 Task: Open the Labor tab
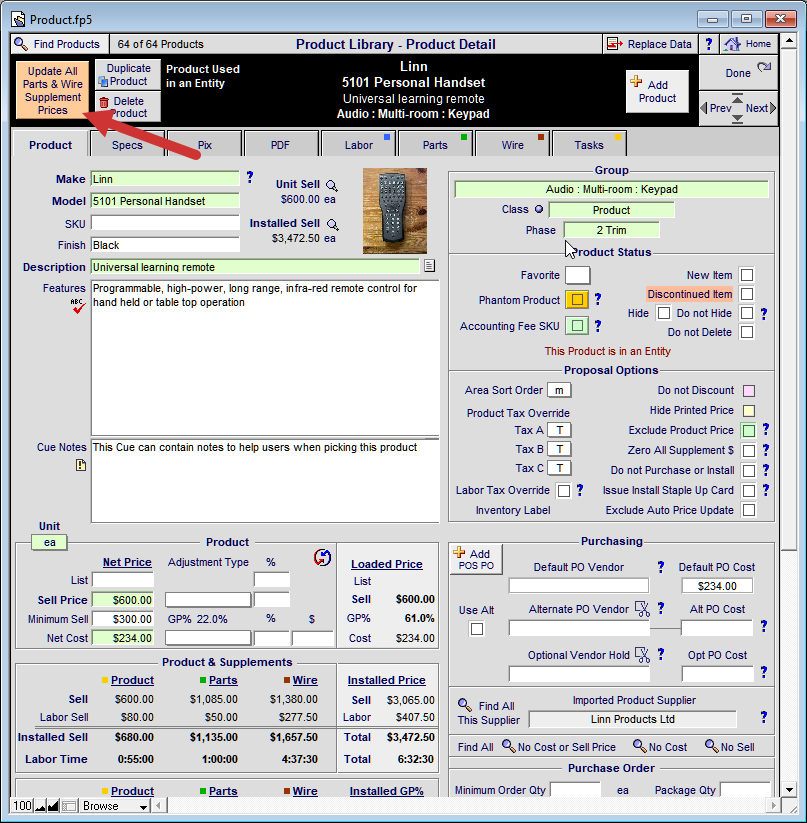click(358, 145)
